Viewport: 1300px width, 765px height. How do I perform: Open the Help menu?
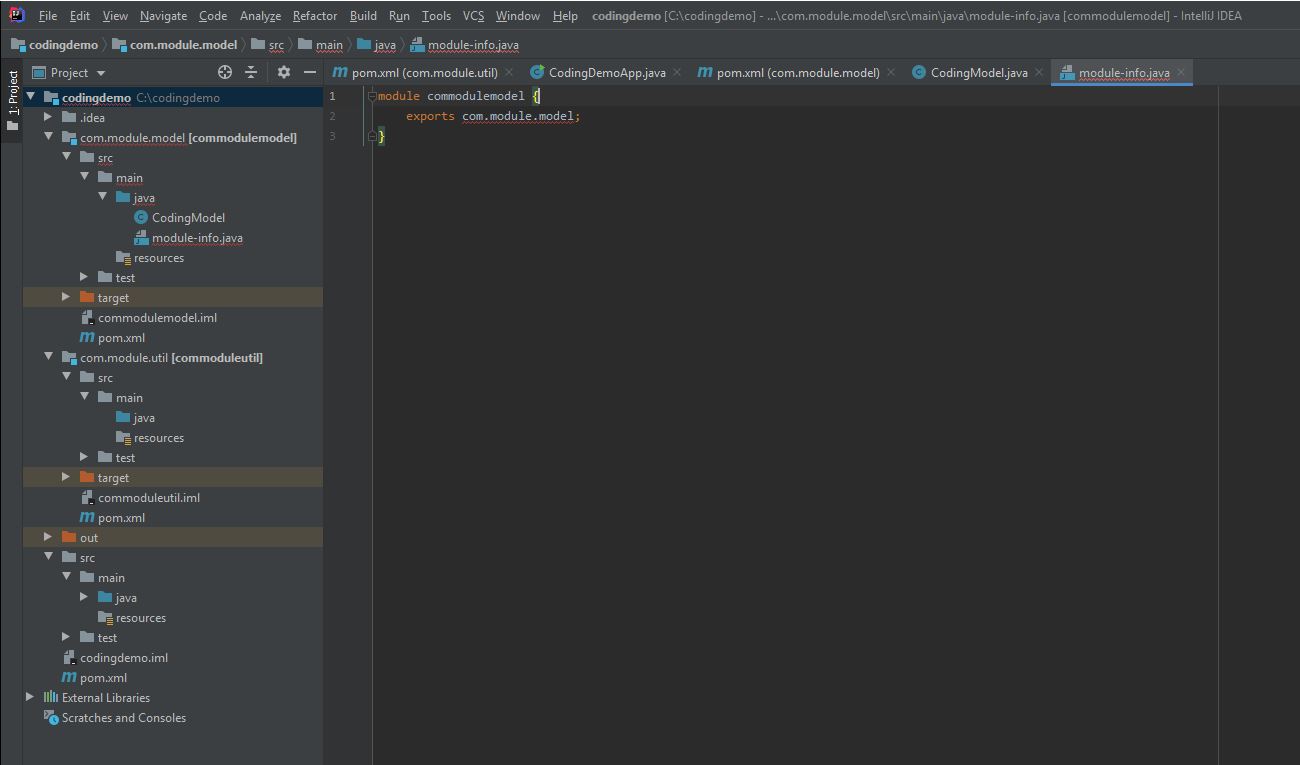(x=565, y=16)
